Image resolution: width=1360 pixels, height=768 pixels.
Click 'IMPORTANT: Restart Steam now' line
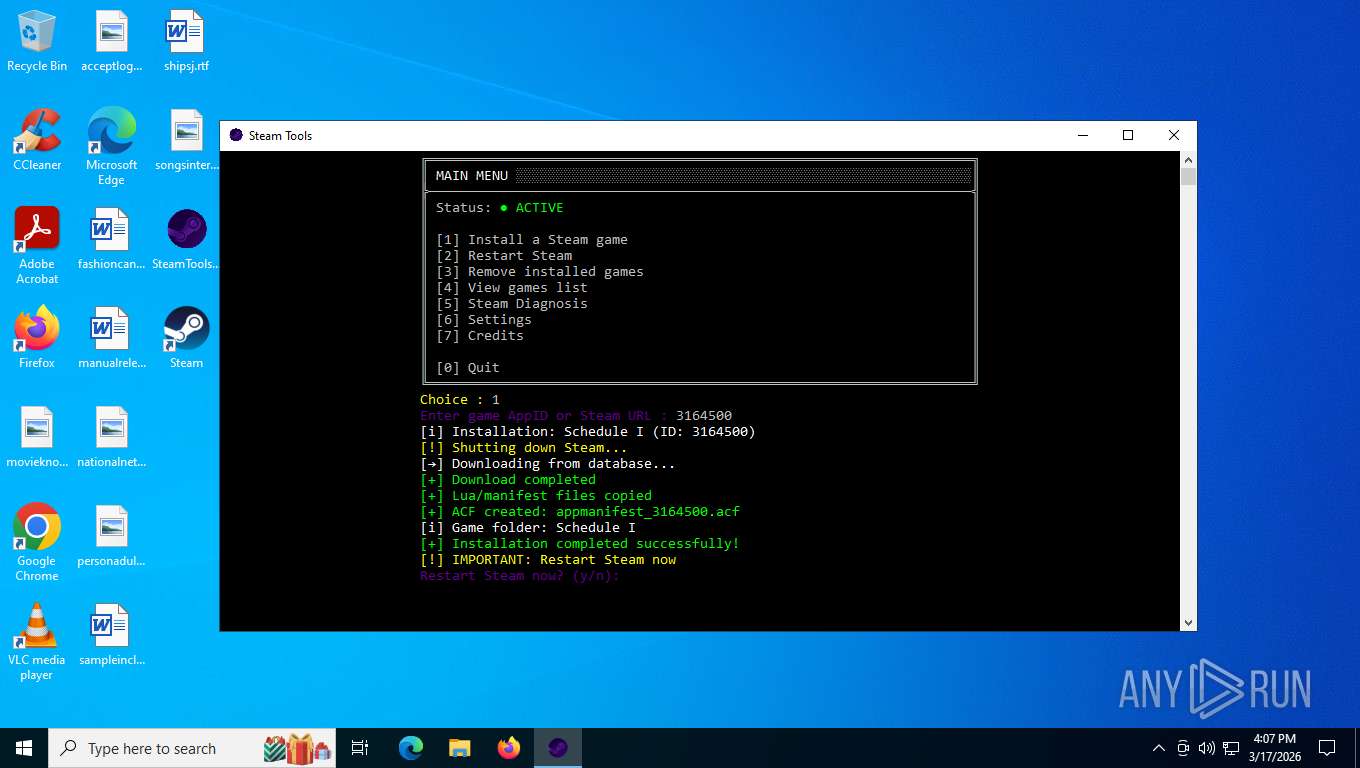(x=548, y=559)
